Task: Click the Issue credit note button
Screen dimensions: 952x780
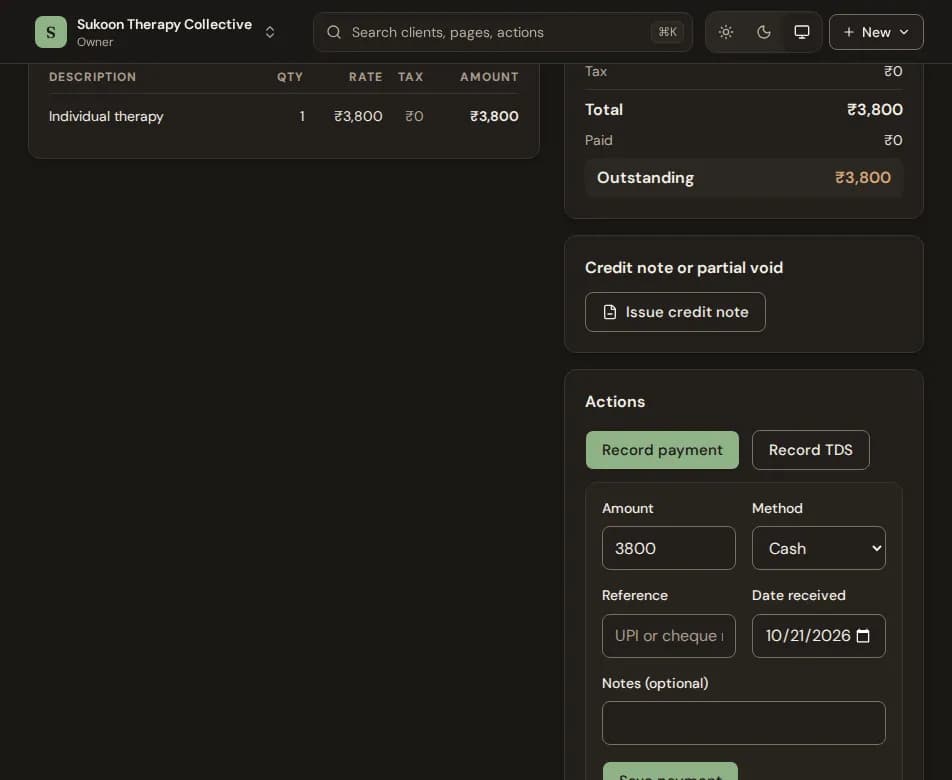Action: pyautogui.click(x=675, y=312)
